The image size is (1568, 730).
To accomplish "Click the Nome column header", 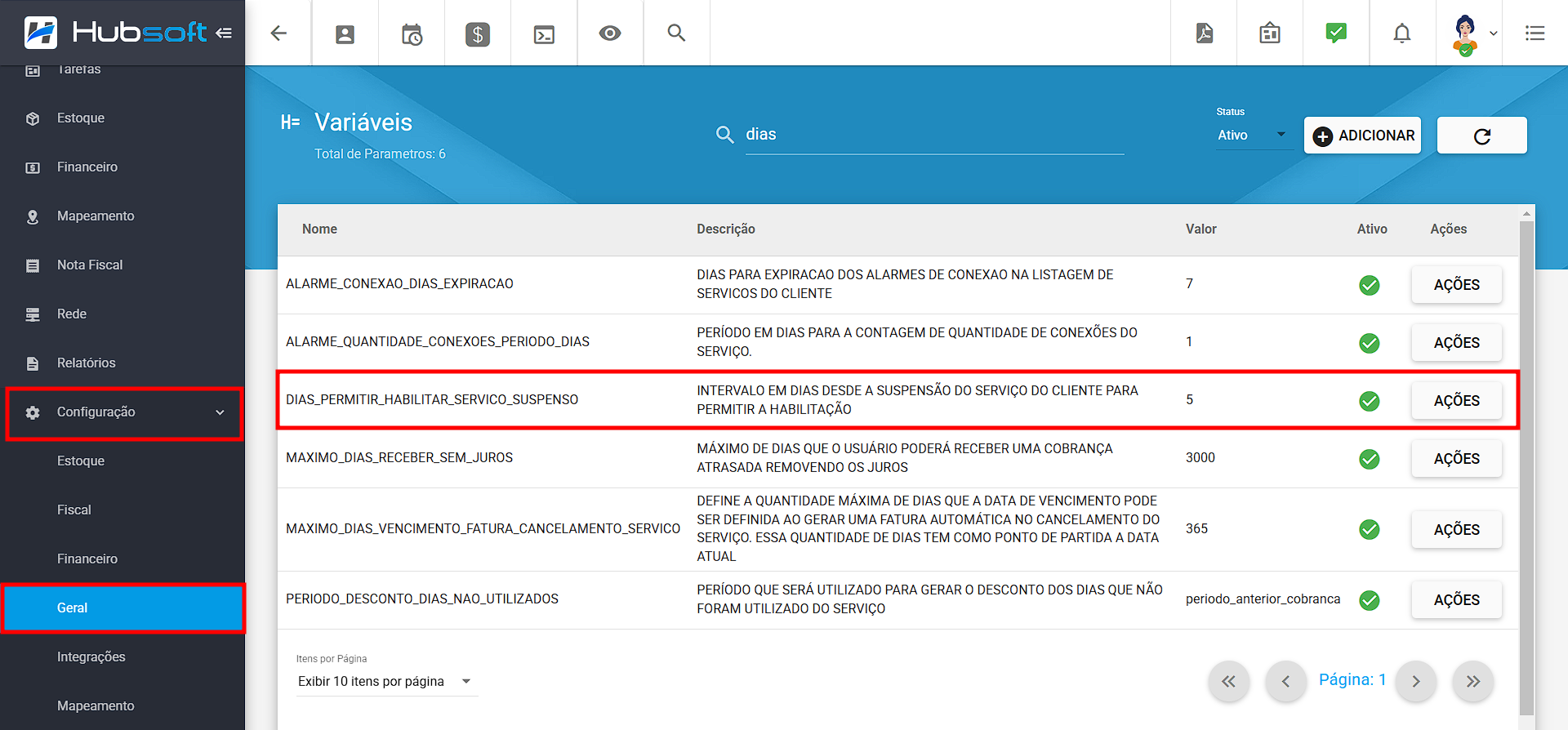I will click(319, 229).
